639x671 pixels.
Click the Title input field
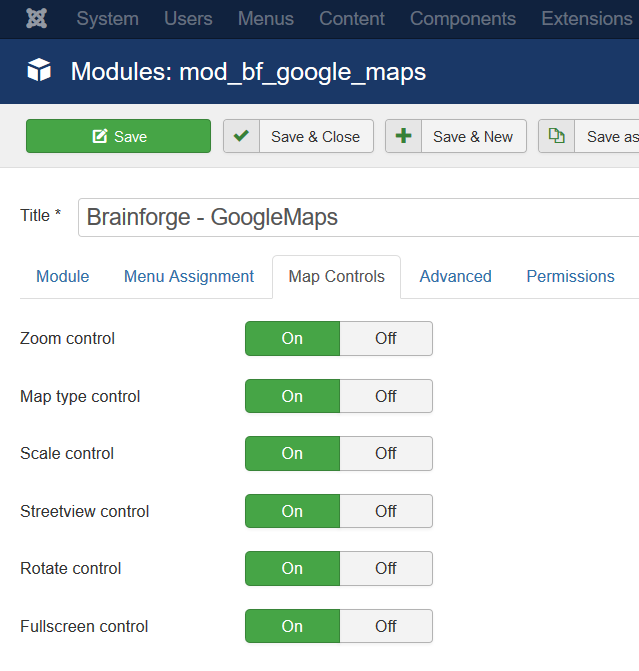359,217
